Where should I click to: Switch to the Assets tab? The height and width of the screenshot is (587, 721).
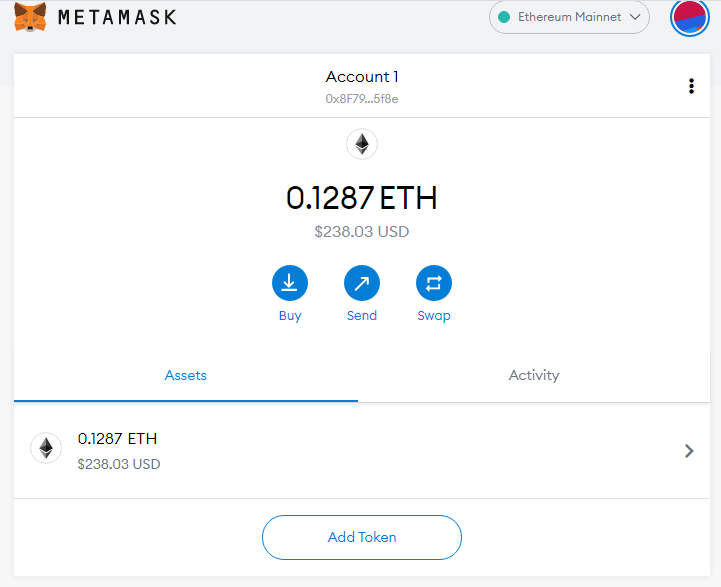click(186, 375)
